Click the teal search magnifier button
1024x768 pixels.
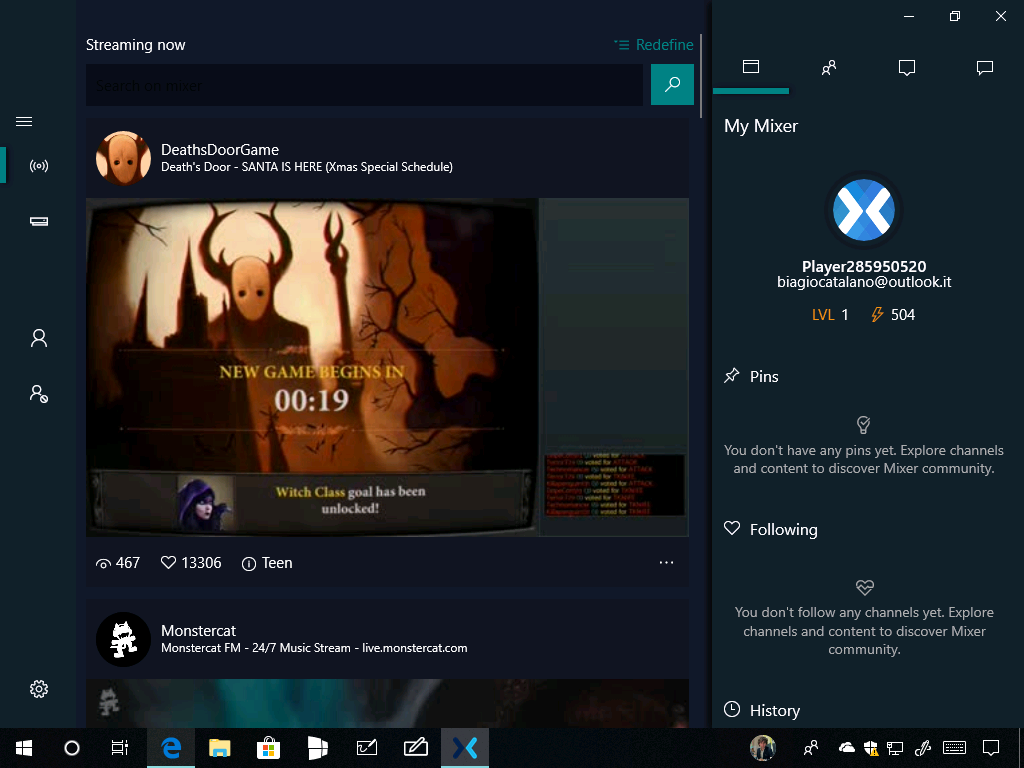(672, 84)
